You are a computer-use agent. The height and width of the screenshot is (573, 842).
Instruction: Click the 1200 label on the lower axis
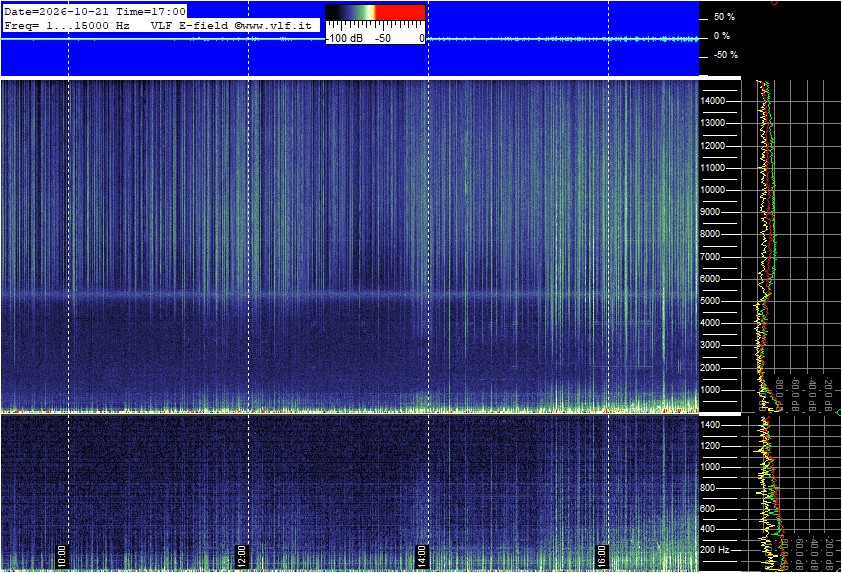710,446
